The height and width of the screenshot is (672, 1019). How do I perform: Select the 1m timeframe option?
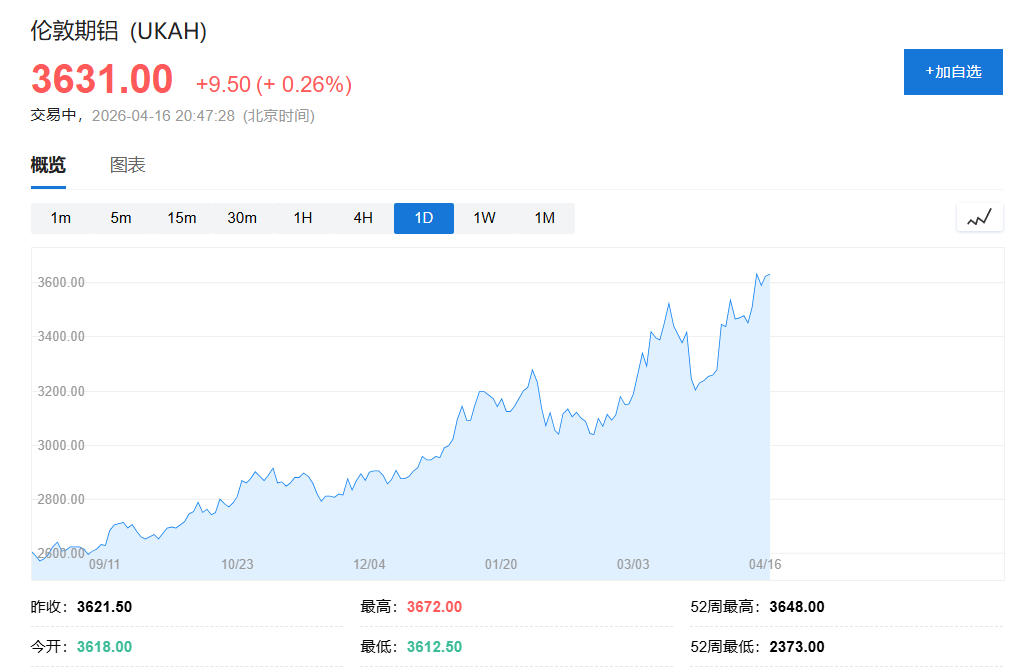click(x=61, y=217)
